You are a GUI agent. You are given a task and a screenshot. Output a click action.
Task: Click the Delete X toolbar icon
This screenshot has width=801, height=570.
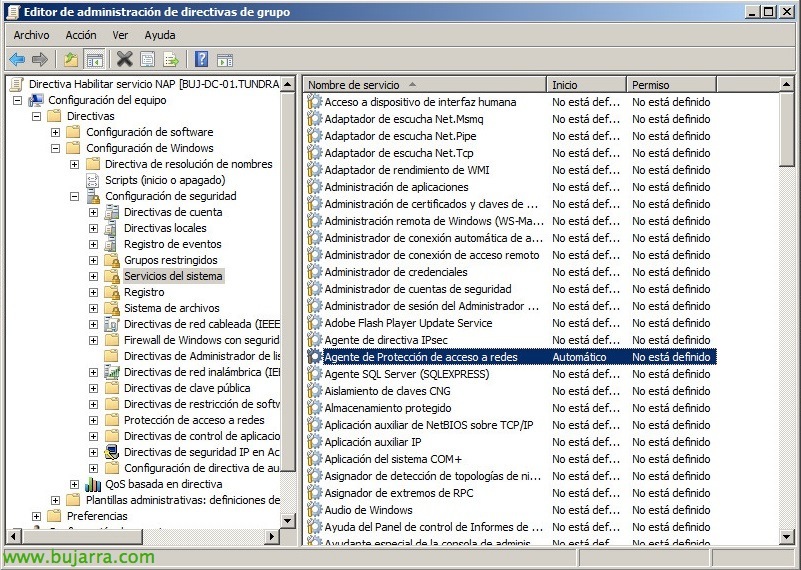(124, 60)
